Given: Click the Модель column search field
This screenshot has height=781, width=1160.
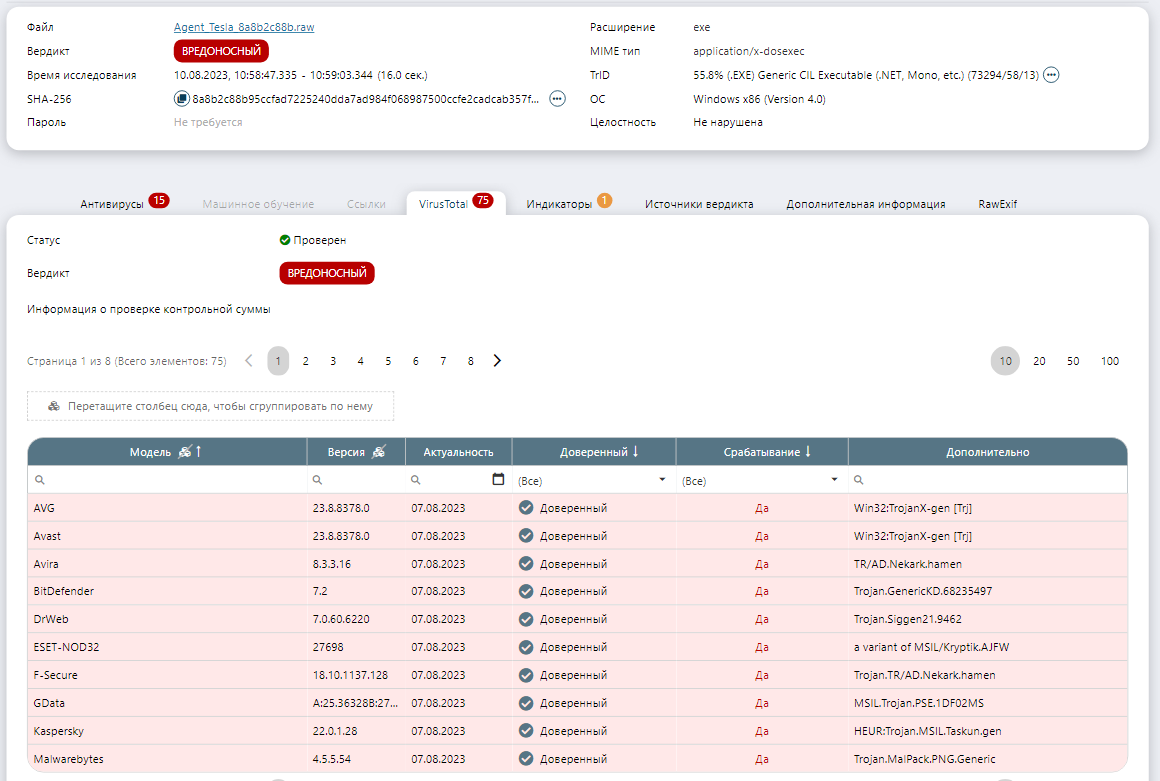Looking at the screenshot, I should [x=172, y=481].
